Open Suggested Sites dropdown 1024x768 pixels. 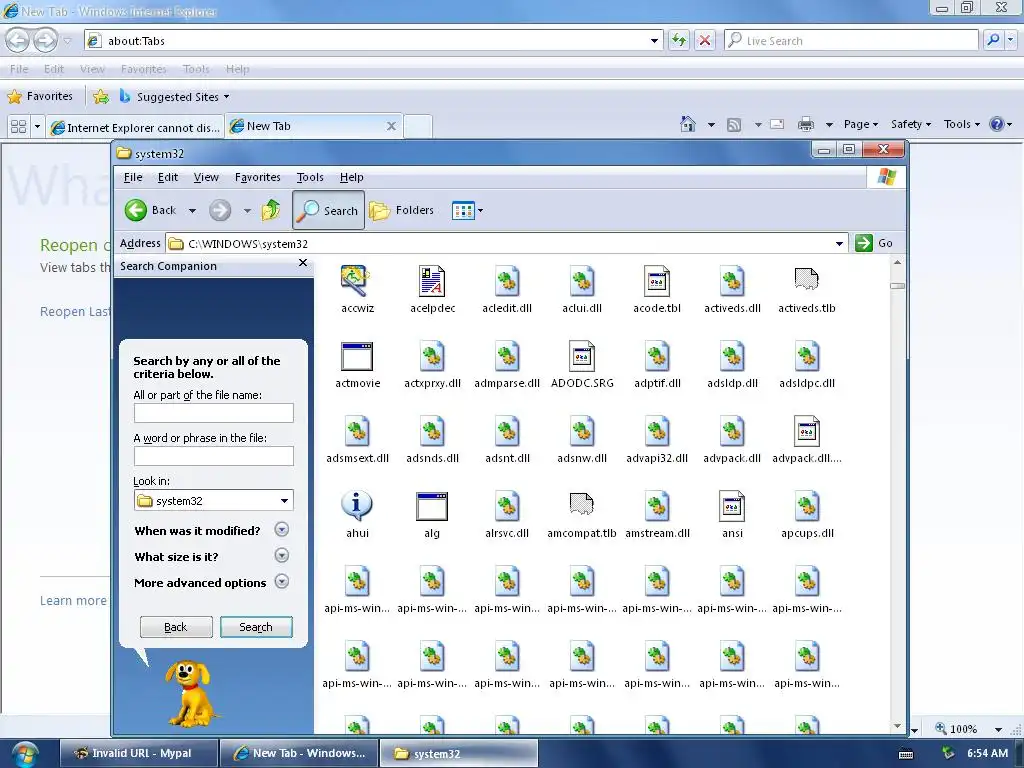227,97
